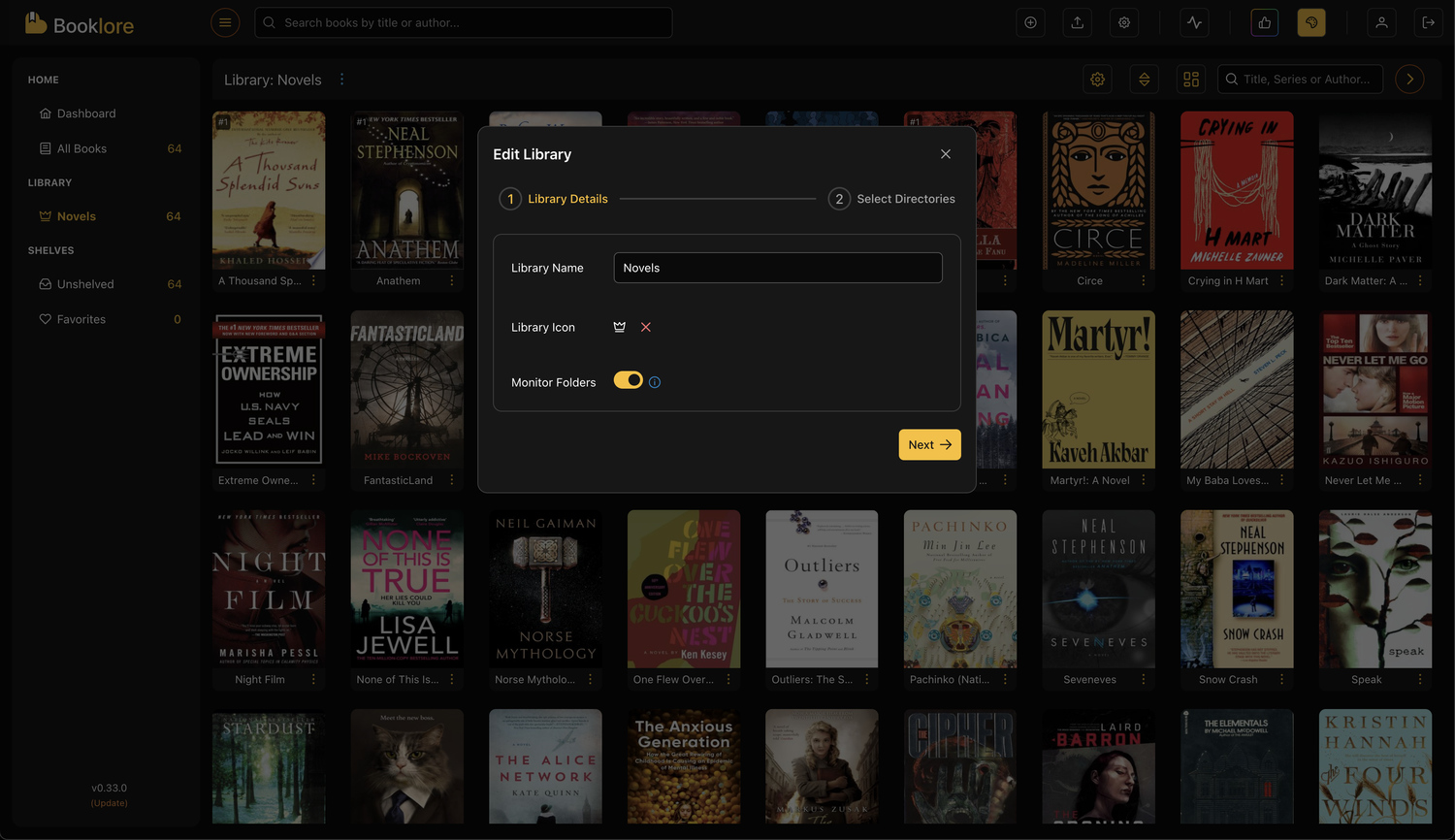The image size is (1455, 840).
Task: Open Novels library options menu
Action: tap(341, 80)
